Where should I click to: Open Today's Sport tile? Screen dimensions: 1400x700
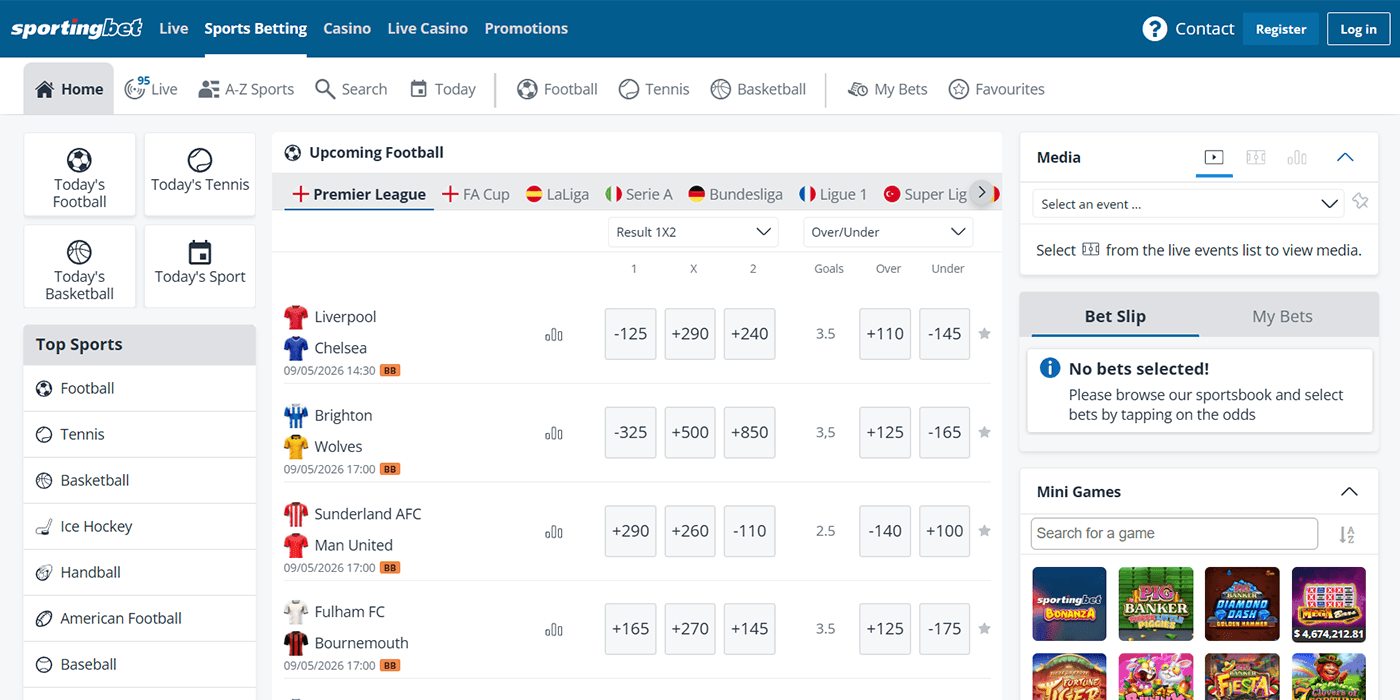point(200,267)
